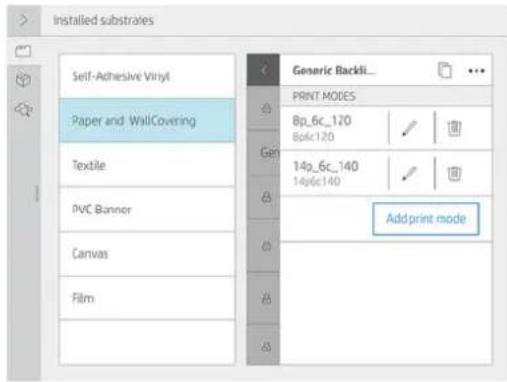Delete the 8p_6c_120 print mode

454,128
